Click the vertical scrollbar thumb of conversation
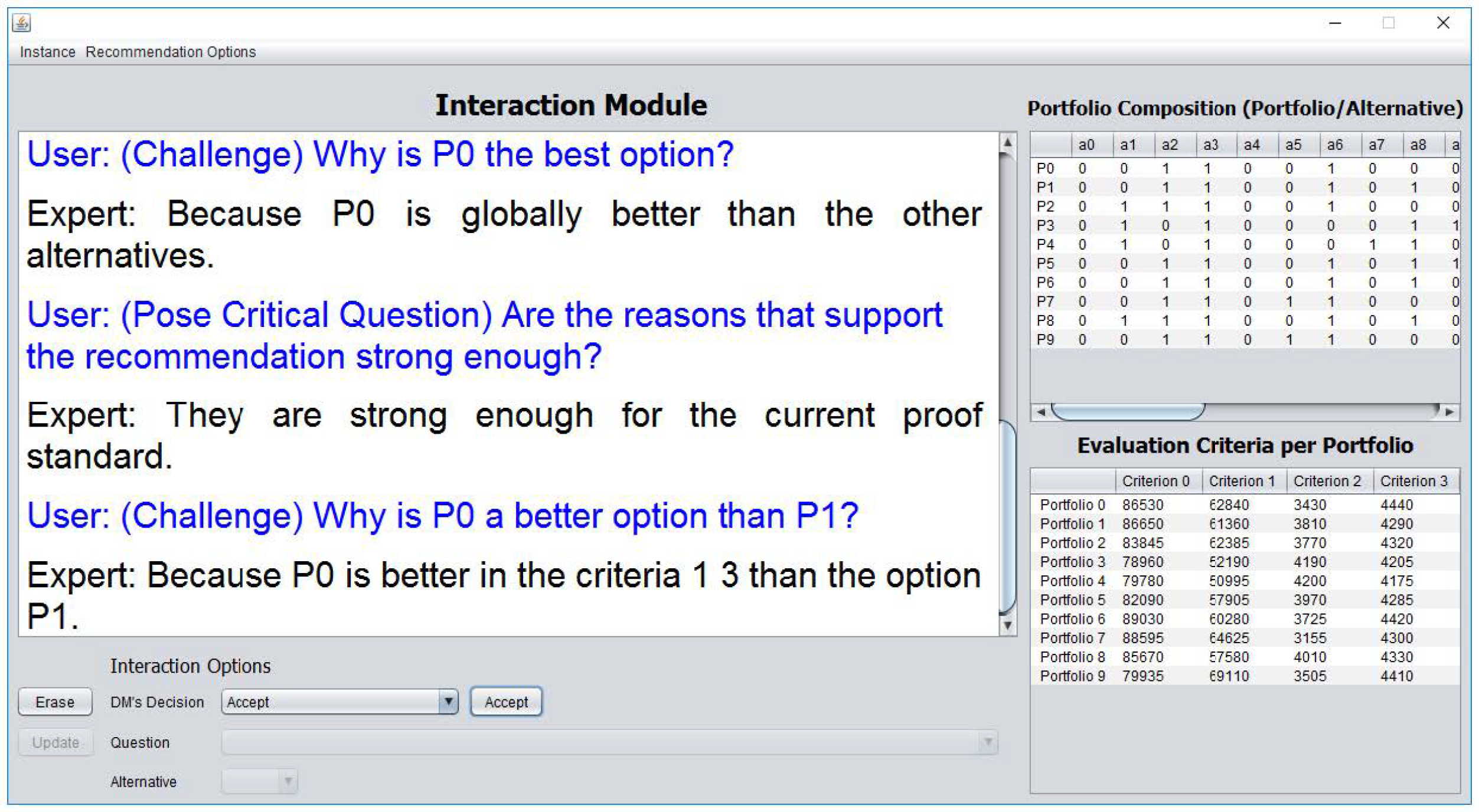Viewport: 1479px width, 812px height. [x=1008, y=516]
